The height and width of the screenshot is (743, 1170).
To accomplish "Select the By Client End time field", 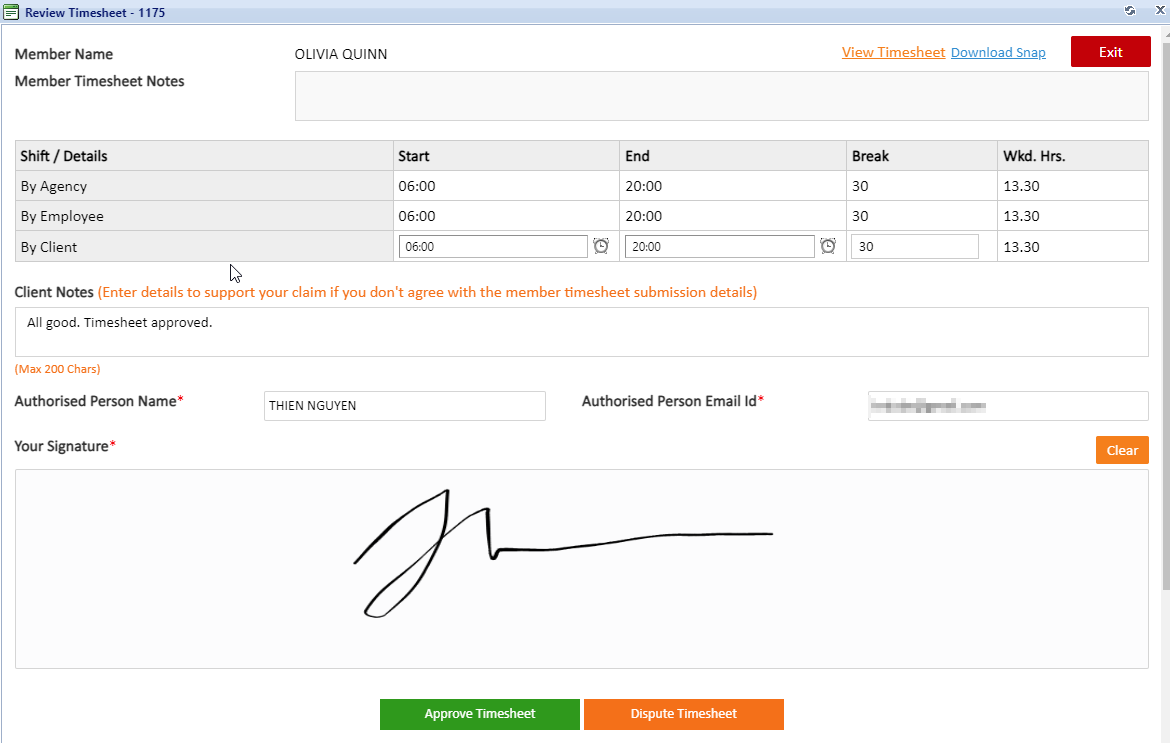I will click(719, 246).
